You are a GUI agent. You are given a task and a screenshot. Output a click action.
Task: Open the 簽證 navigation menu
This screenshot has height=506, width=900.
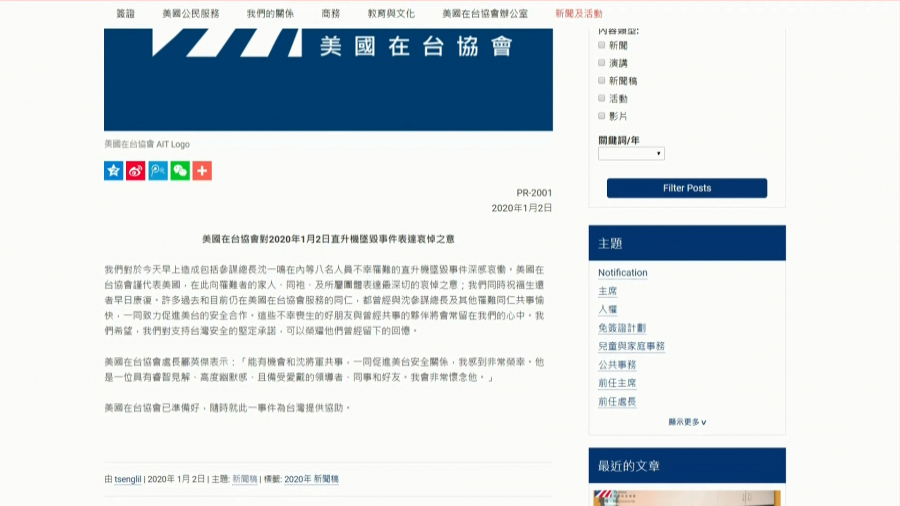click(x=125, y=13)
